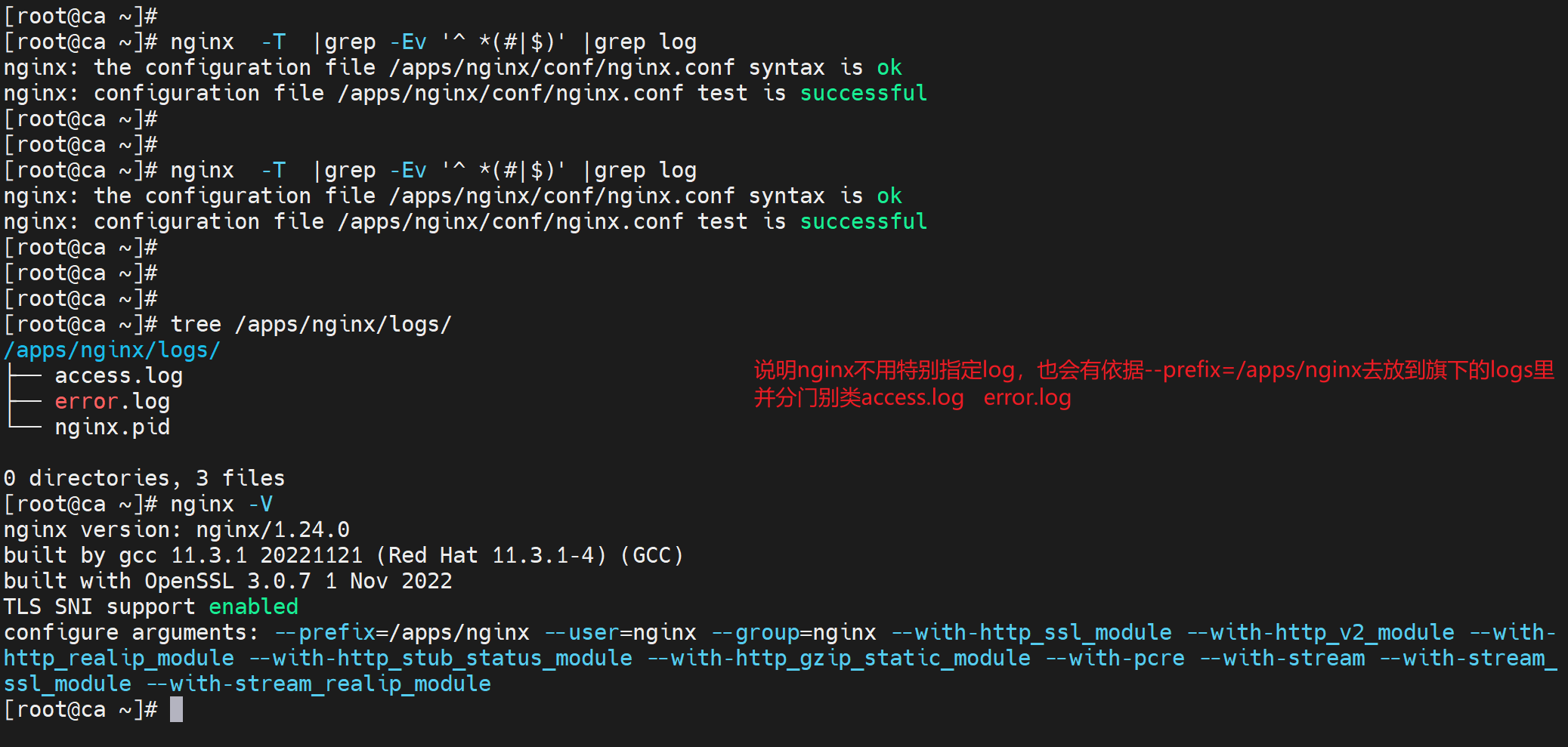Place cursor at the final prompt's cursor block
Screen dimensions: 1568x747
(x=176, y=709)
